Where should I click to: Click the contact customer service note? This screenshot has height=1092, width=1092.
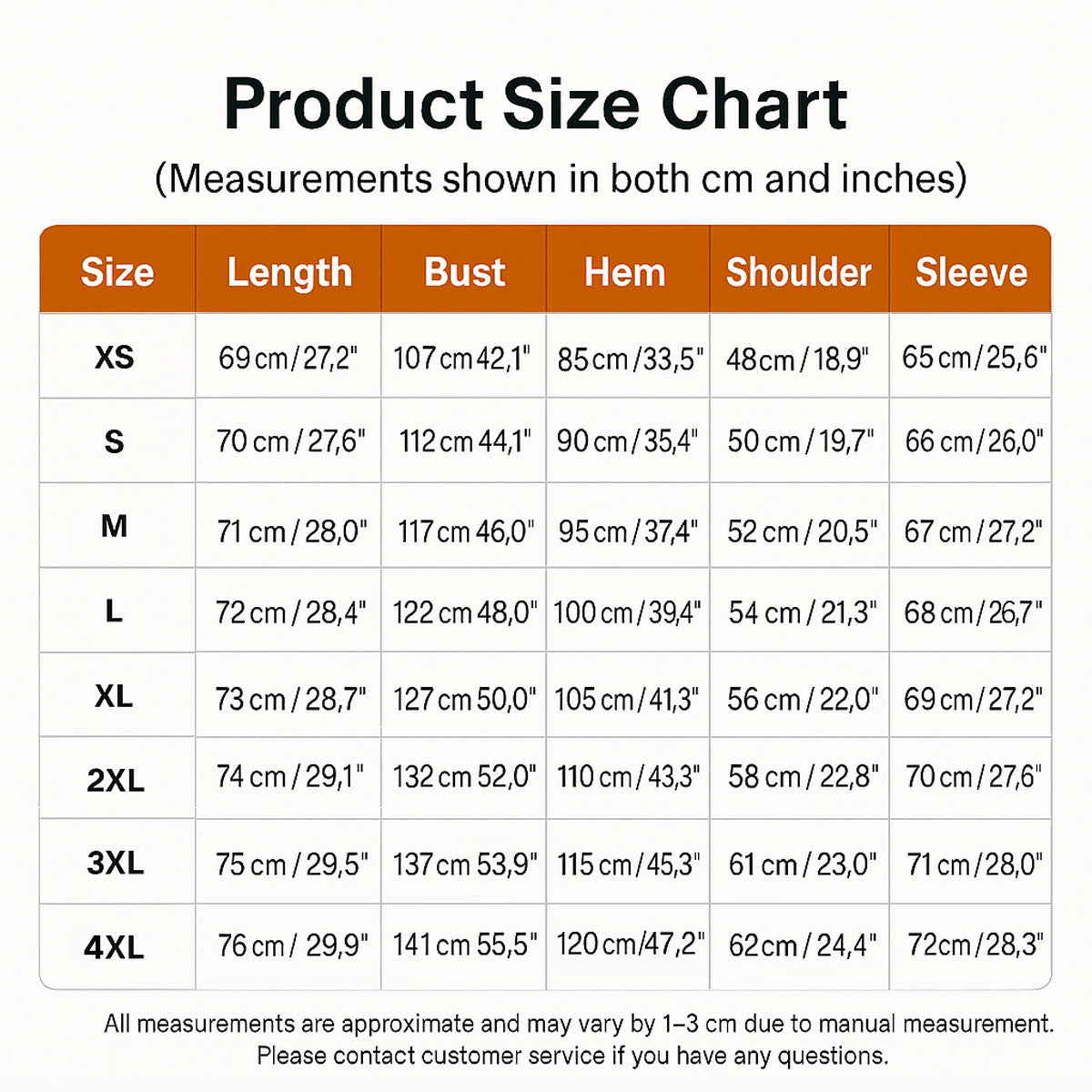(572, 1056)
